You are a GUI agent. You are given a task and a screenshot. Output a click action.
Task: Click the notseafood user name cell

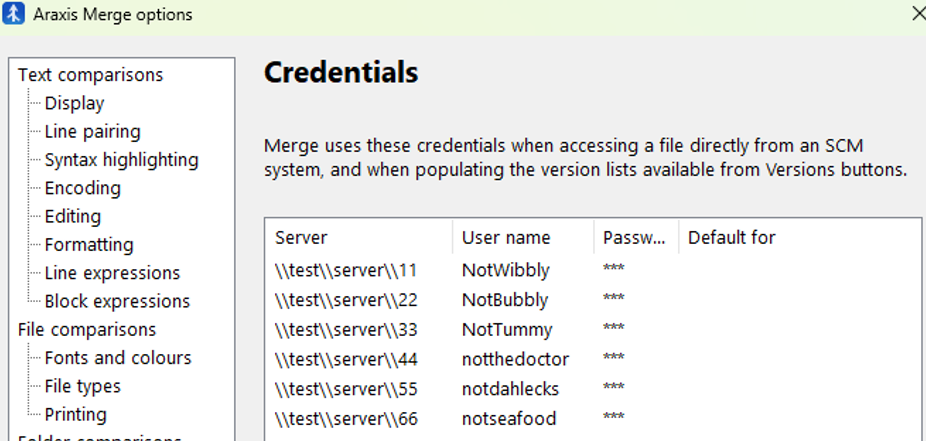509,419
